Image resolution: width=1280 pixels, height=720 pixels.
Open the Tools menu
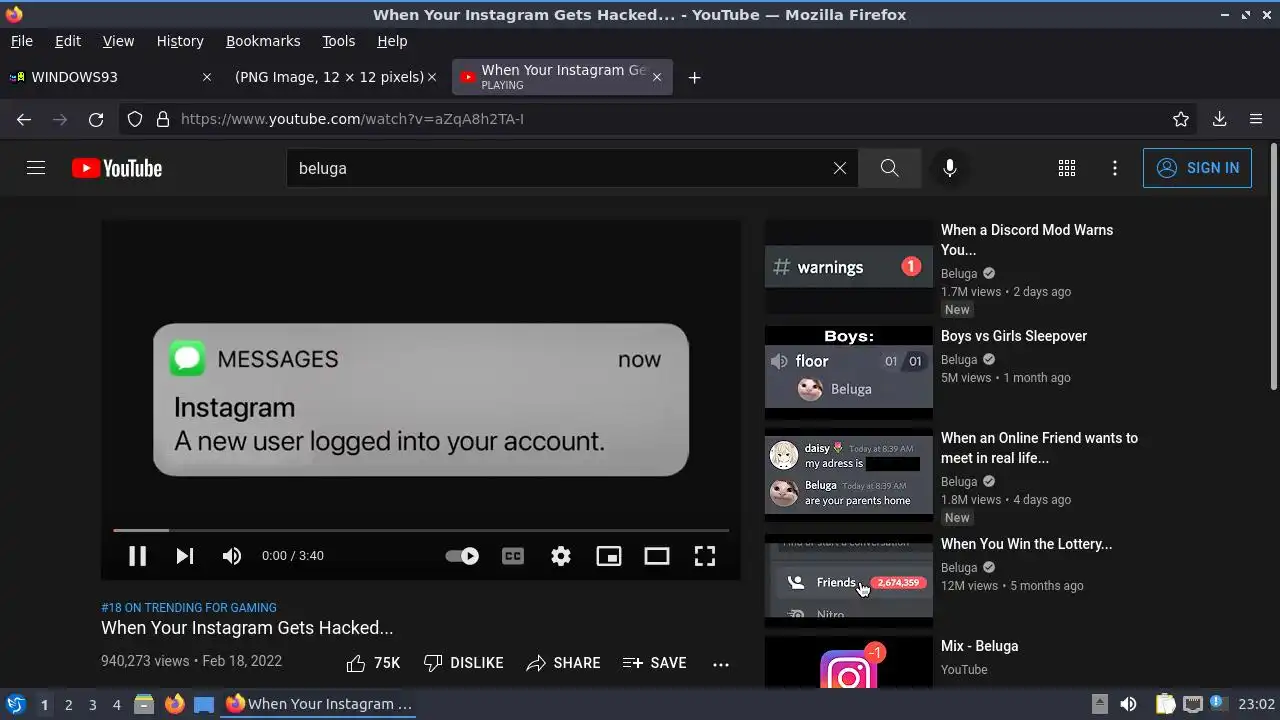coord(338,41)
